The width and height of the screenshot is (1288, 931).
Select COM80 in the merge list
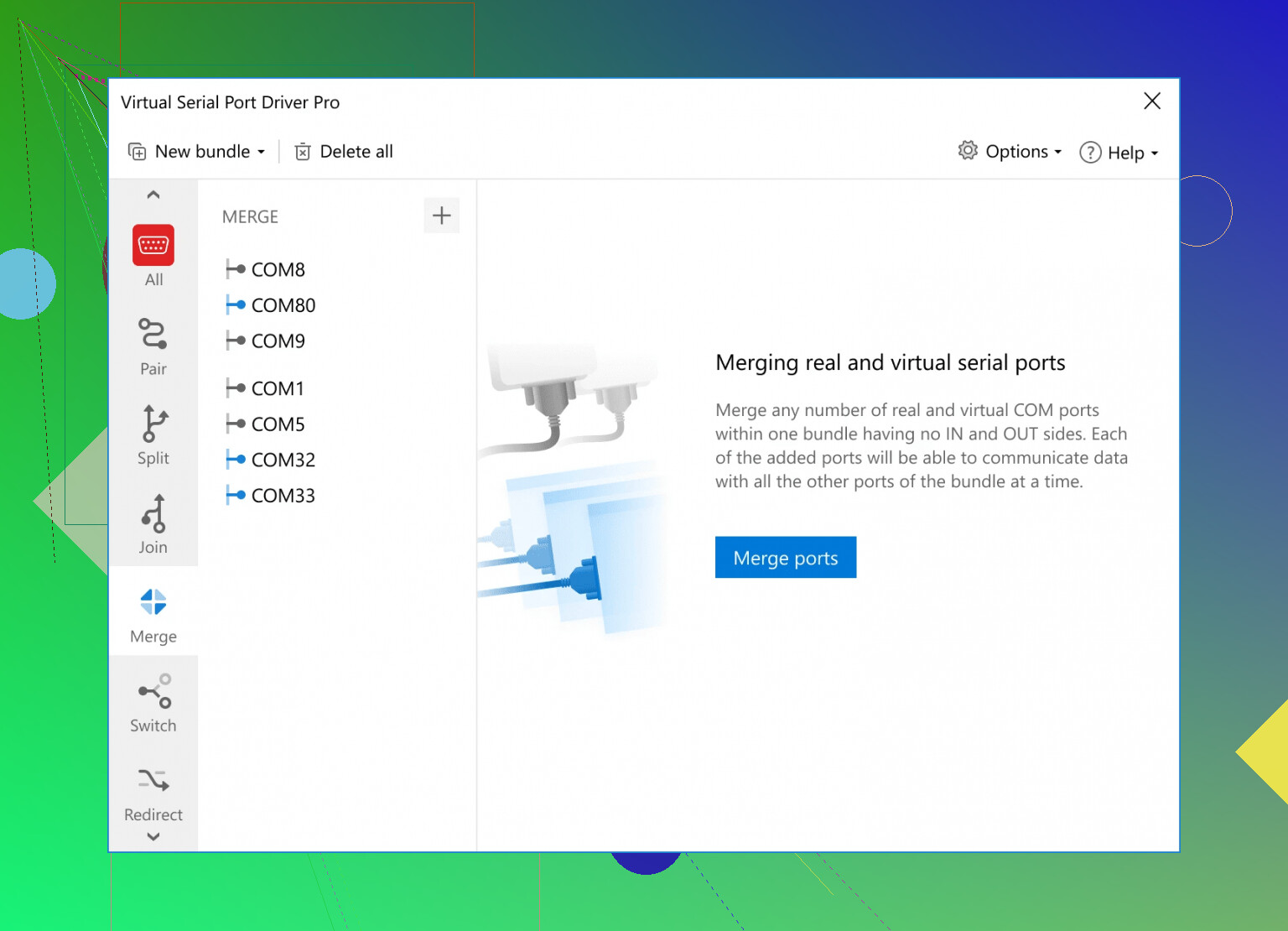point(283,305)
